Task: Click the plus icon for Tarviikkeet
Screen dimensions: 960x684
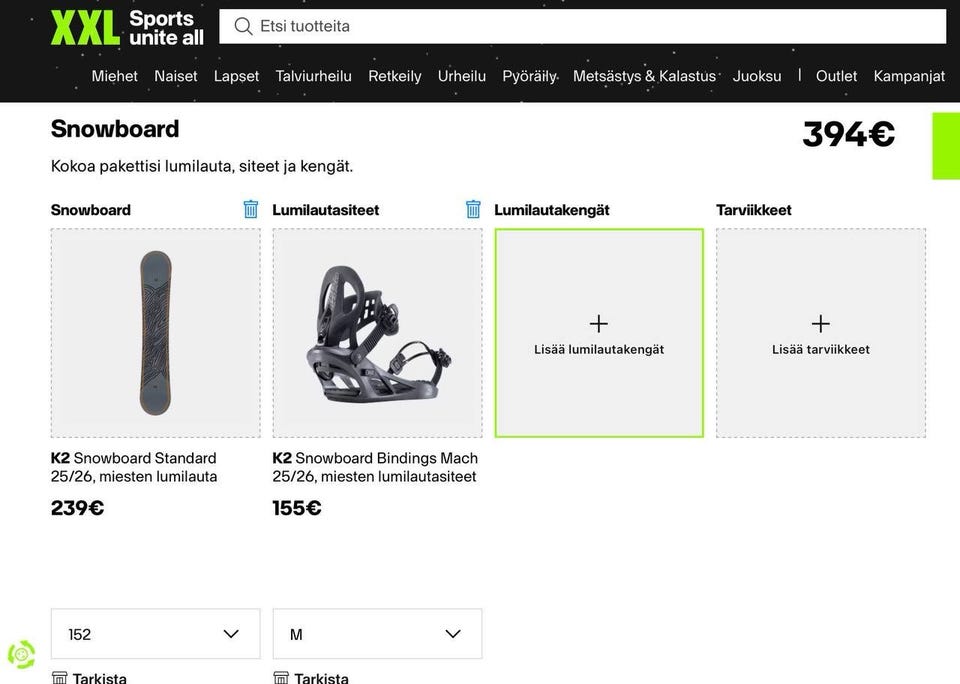Action: tap(821, 324)
